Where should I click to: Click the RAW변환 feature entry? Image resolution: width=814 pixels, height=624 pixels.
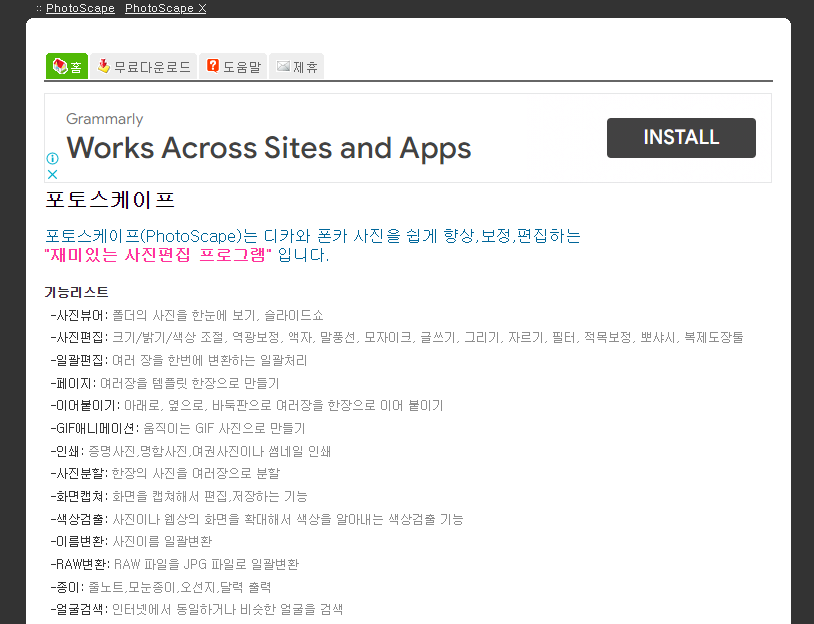click(x=174, y=564)
